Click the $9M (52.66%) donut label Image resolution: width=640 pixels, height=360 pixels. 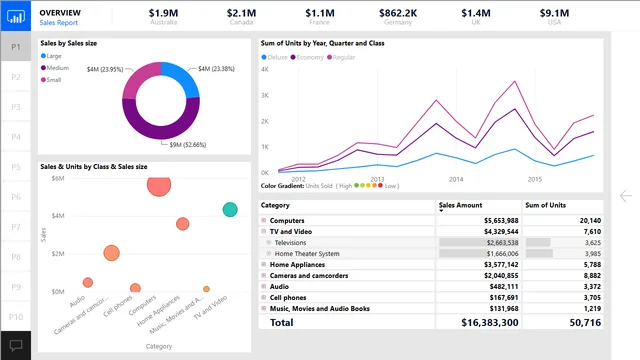pyautogui.click(x=188, y=145)
